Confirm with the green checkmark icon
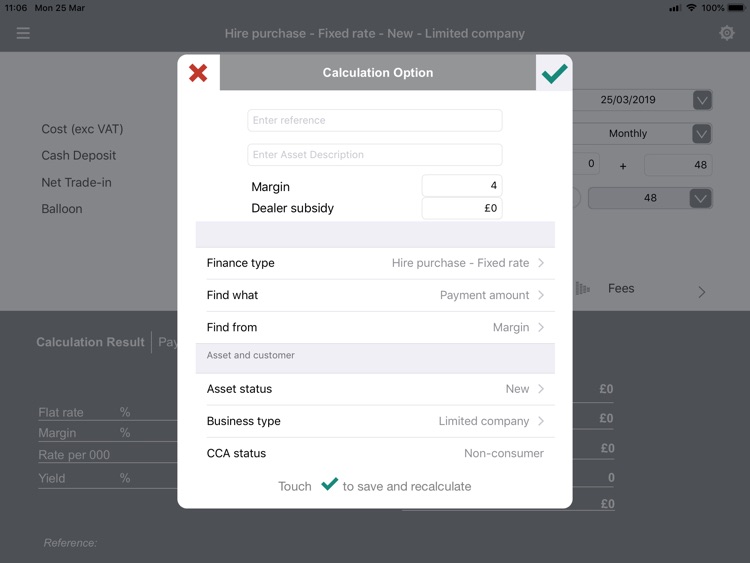 point(554,73)
